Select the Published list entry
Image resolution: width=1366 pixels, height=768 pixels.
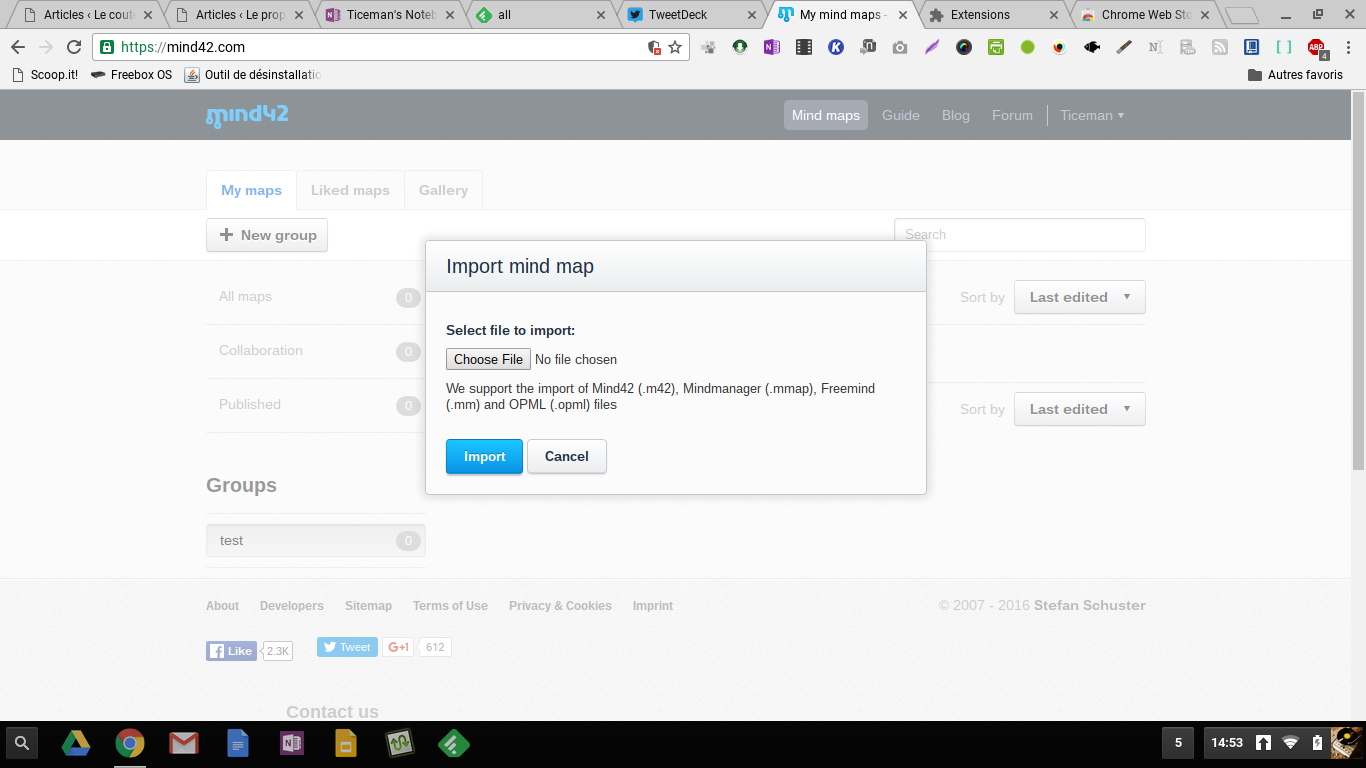click(x=316, y=405)
